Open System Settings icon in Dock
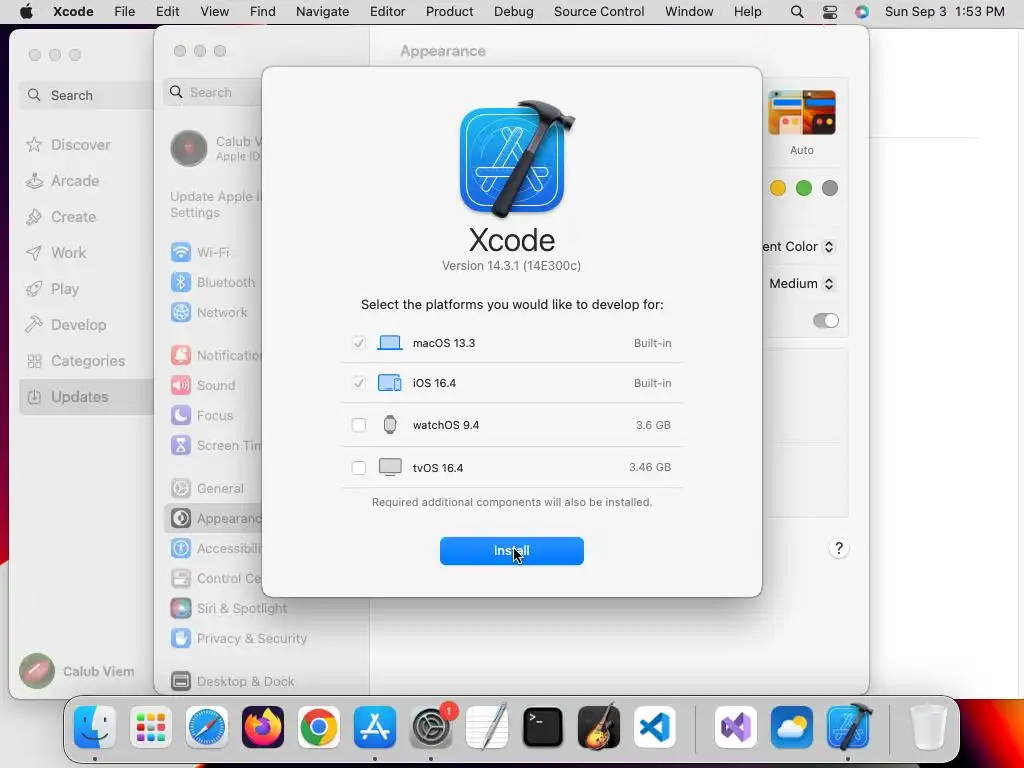This screenshot has height=768, width=1024. [431, 727]
